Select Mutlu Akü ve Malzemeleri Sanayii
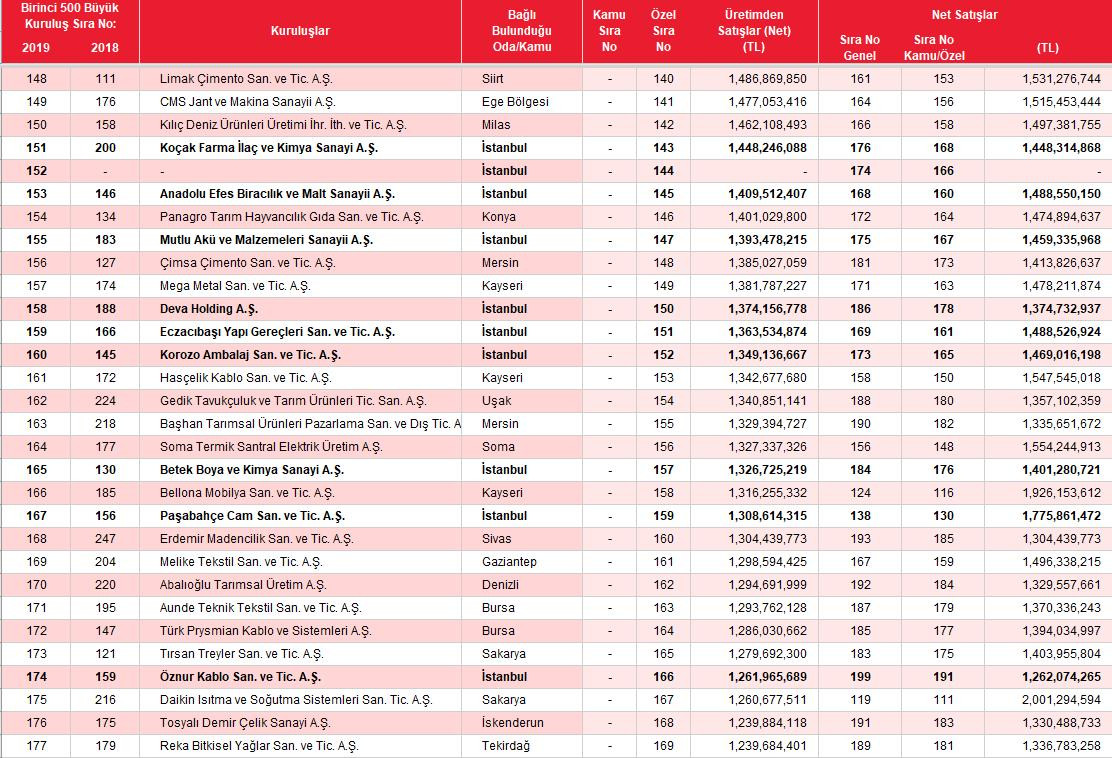This screenshot has height=758, width=1112. pos(266,240)
